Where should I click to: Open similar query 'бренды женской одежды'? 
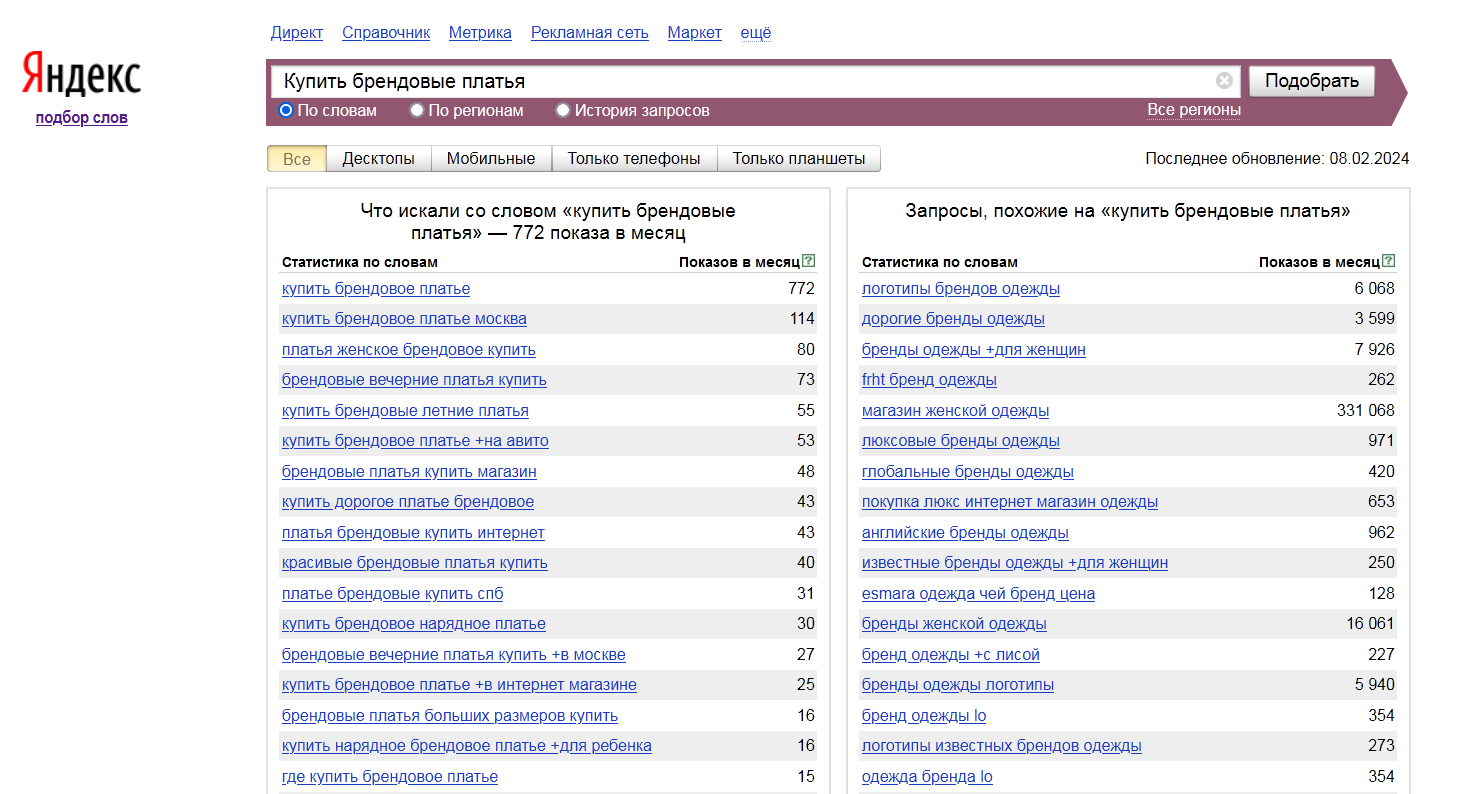[x=954, y=624]
